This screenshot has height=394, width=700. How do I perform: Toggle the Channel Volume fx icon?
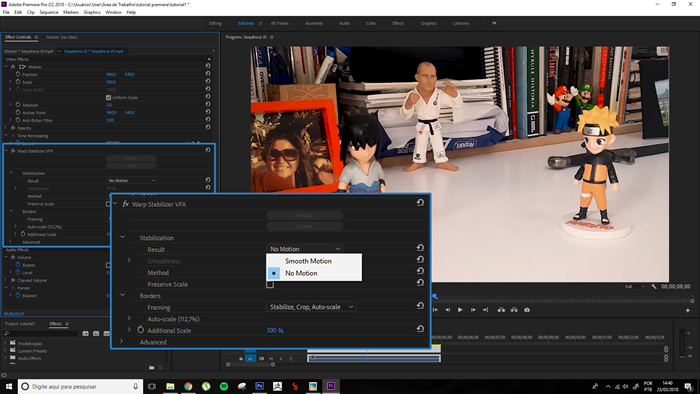13,280
